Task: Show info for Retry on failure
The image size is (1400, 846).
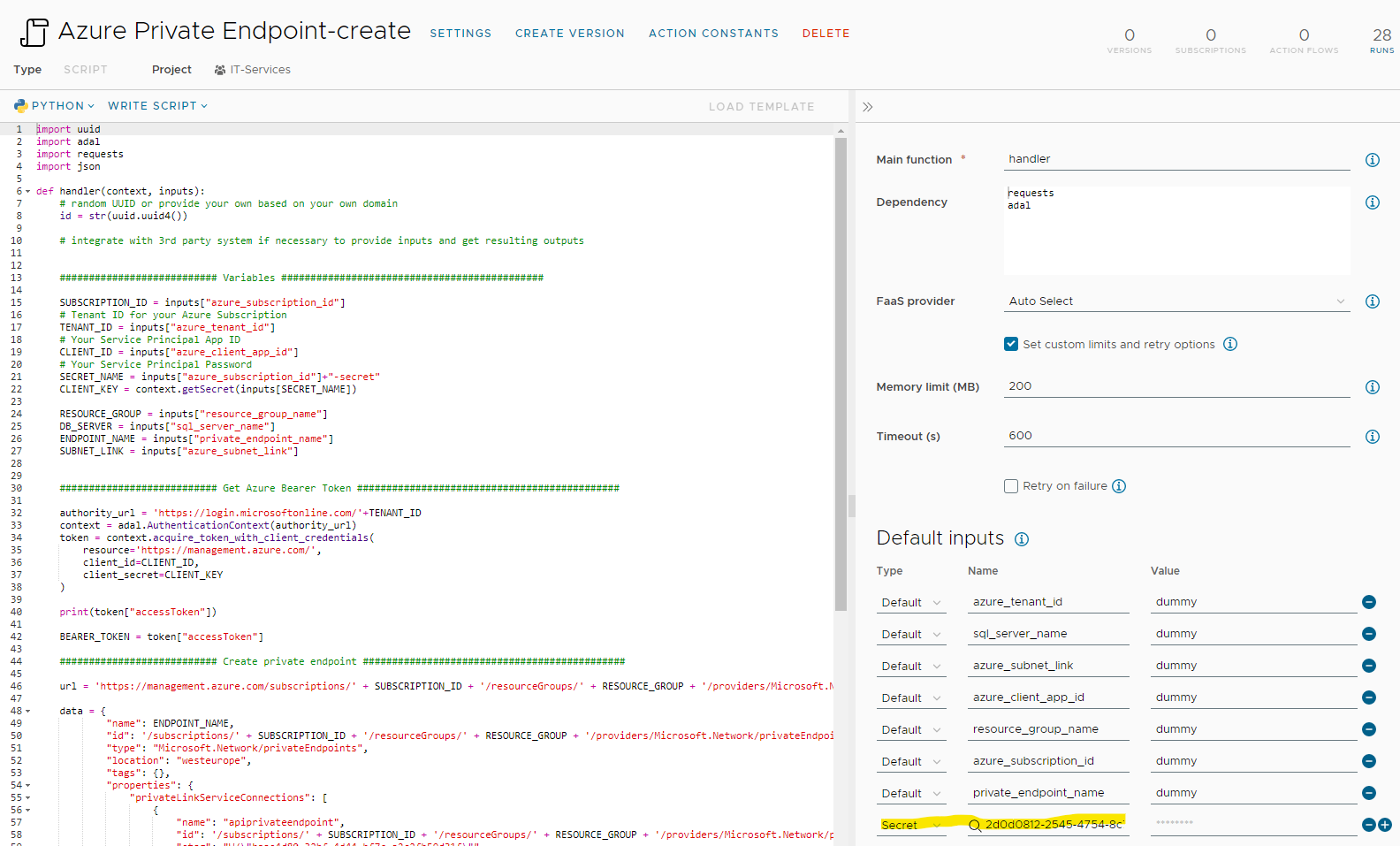Action: click(1118, 486)
